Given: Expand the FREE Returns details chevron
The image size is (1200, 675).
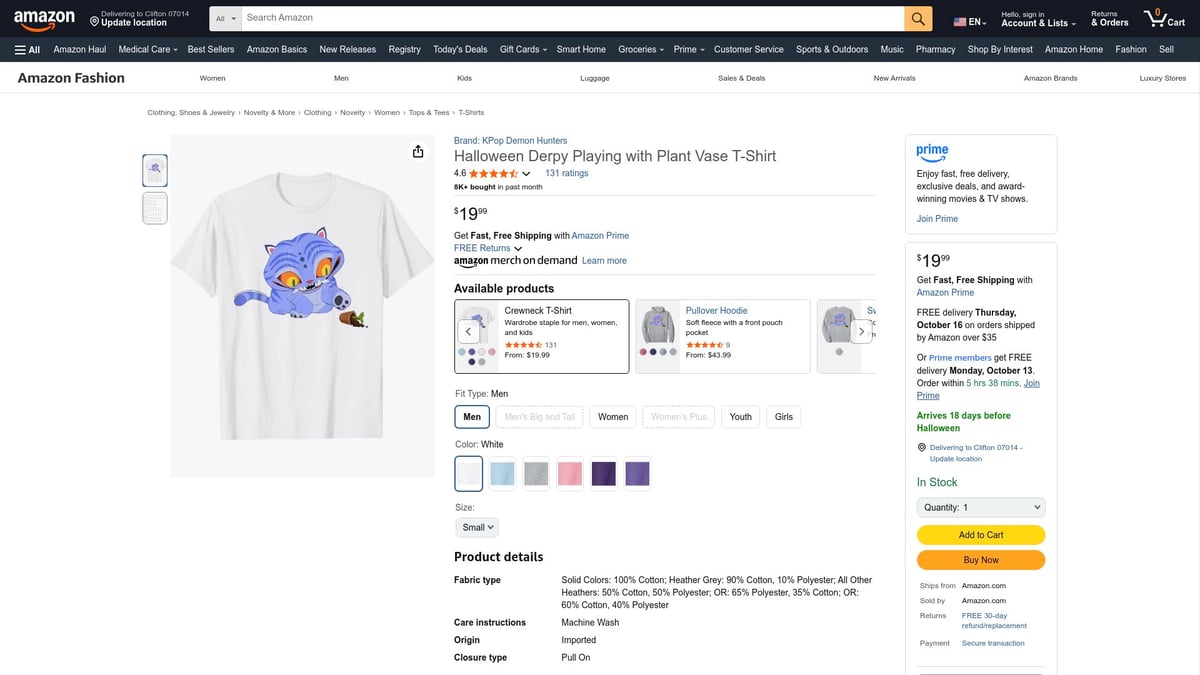Looking at the screenshot, I should coord(517,248).
